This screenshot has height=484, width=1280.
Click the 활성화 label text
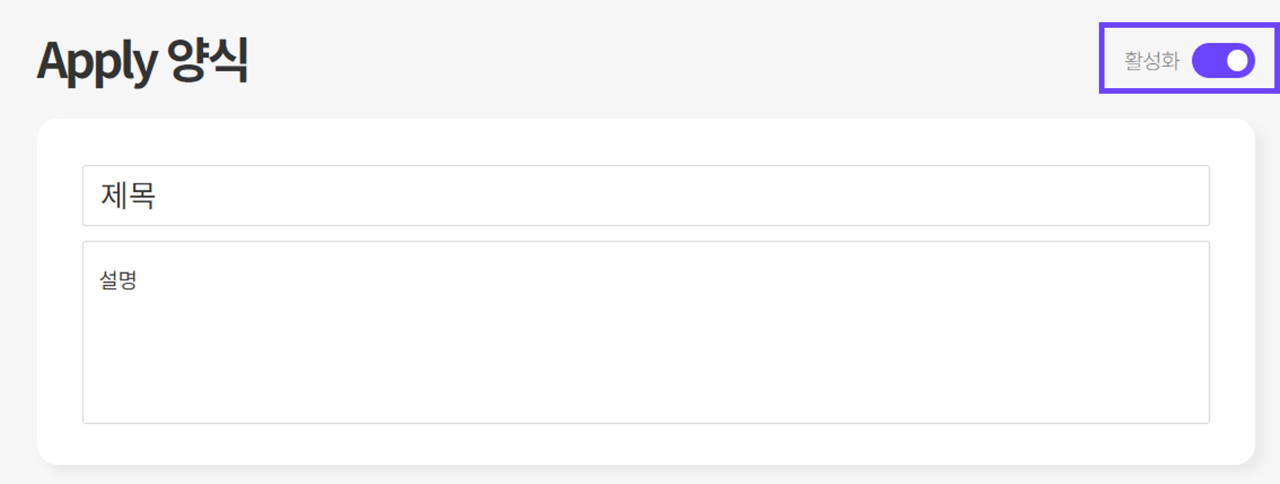[x=1152, y=62]
